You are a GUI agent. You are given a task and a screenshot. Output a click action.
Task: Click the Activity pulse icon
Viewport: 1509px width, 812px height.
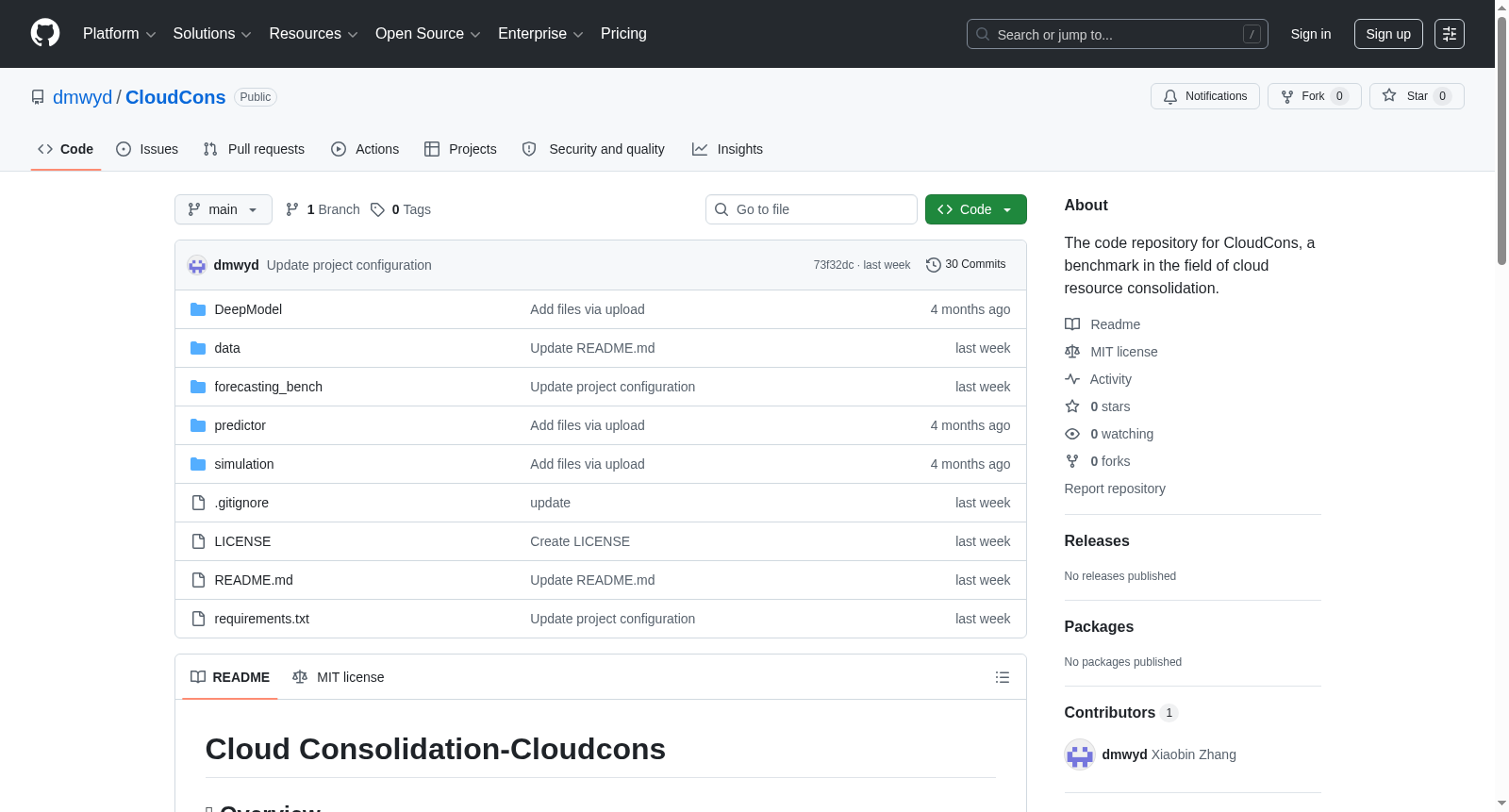pyautogui.click(x=1072, y=379)
